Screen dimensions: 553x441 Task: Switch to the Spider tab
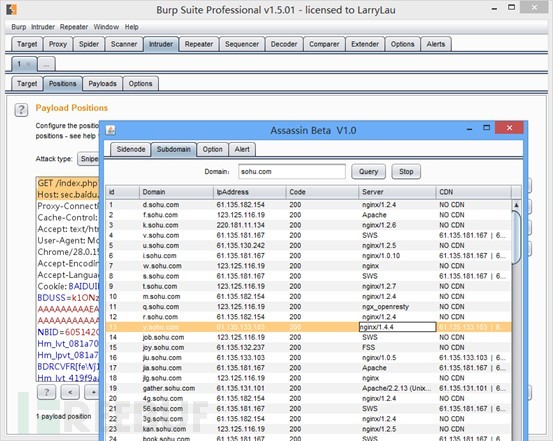tap(89, 44)
